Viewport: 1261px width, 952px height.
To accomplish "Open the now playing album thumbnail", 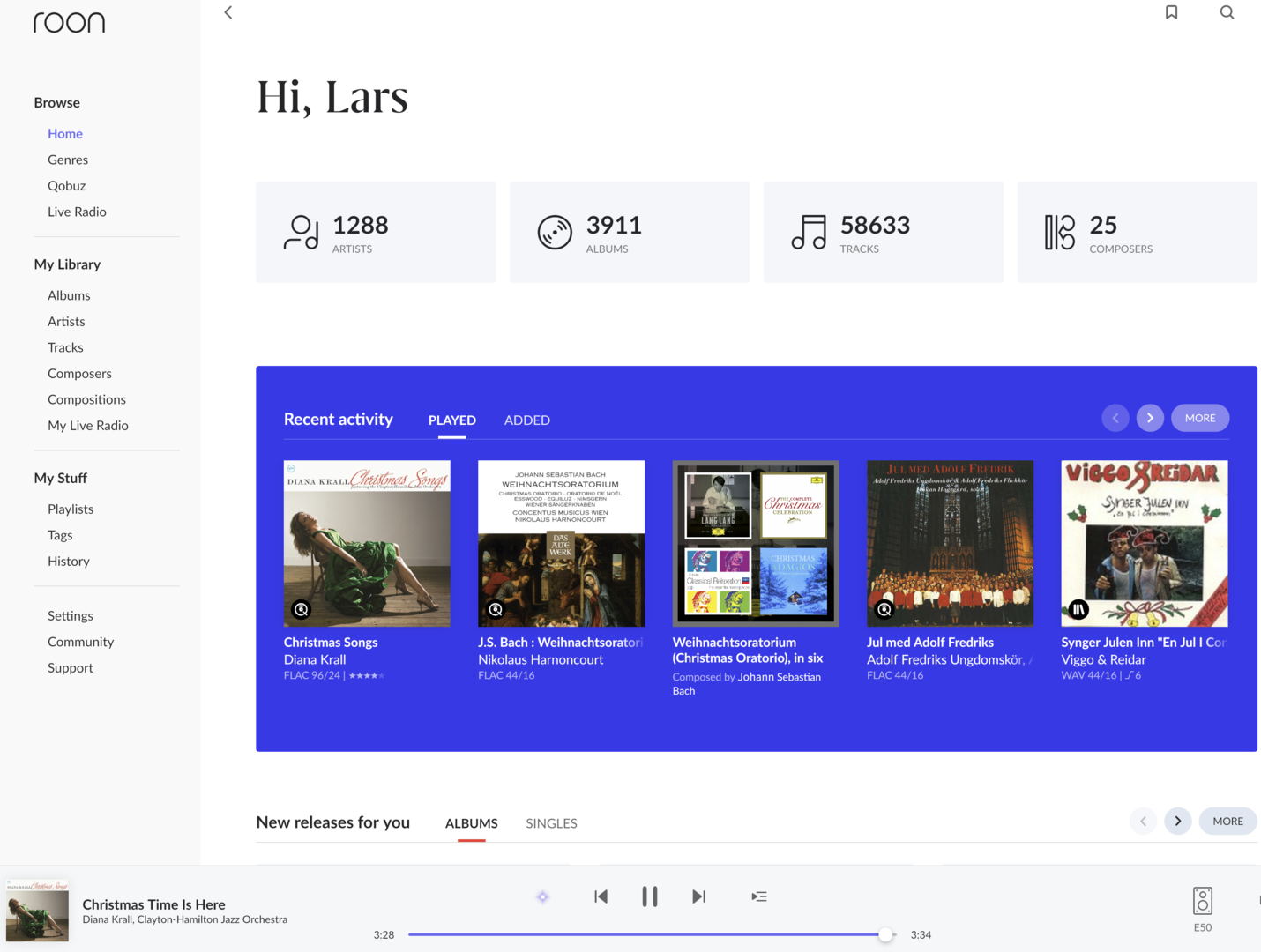I will coord(37,911).
